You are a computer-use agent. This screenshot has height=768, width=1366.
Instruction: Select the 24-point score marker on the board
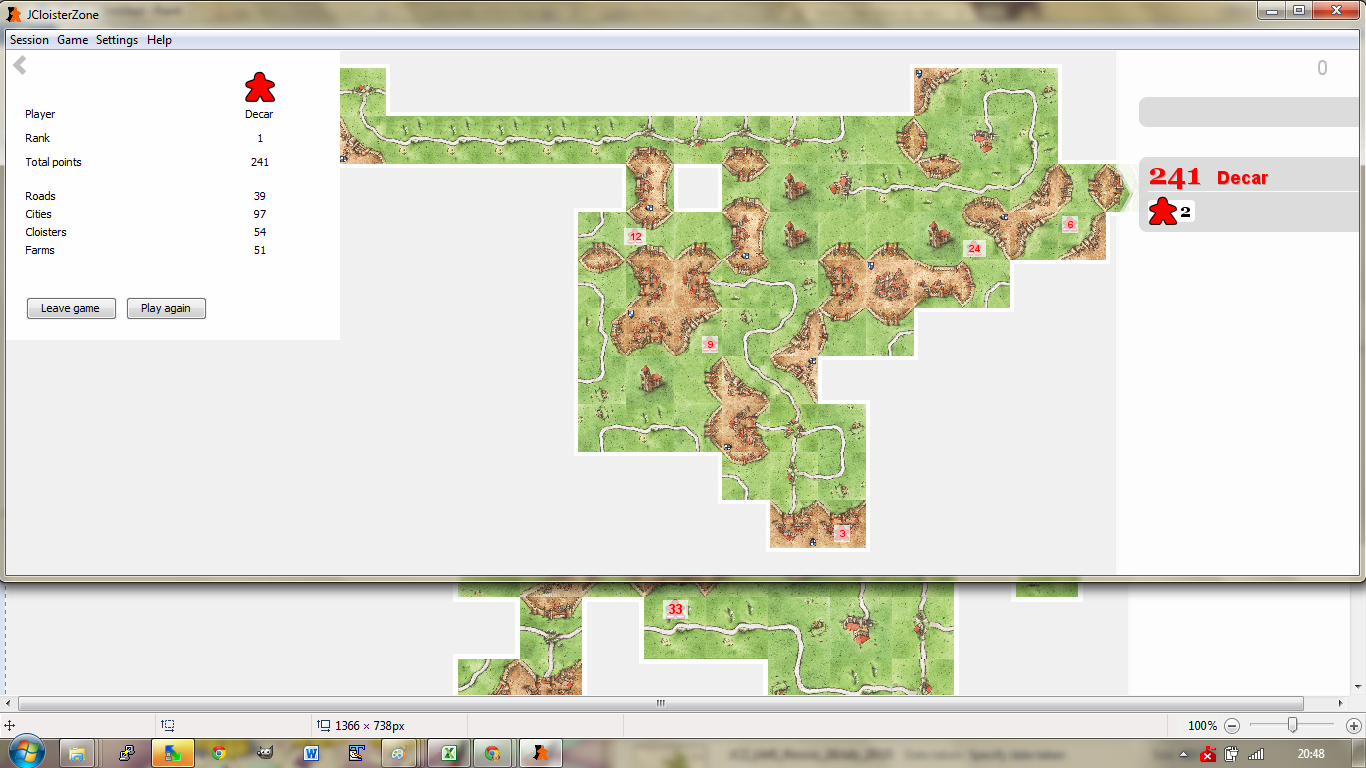pyautogui.click(x=974, y=248)
